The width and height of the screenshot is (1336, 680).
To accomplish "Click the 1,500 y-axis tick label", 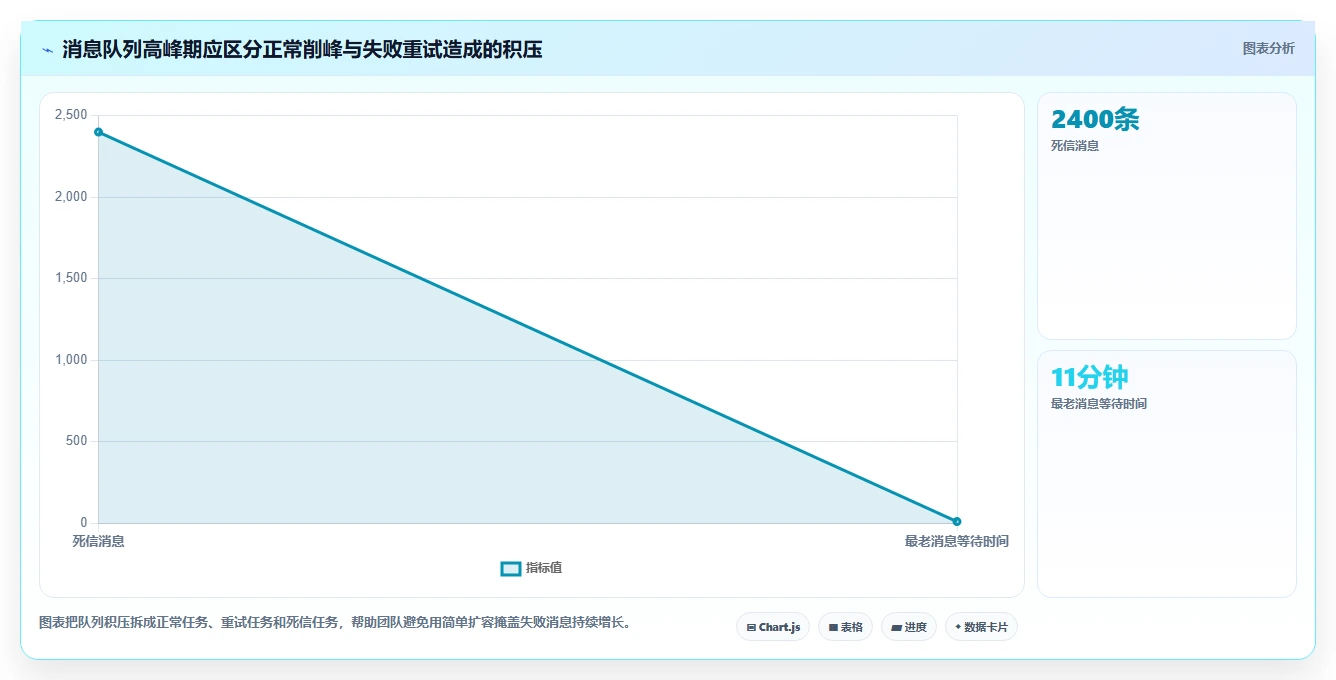I will pos(71,278).
